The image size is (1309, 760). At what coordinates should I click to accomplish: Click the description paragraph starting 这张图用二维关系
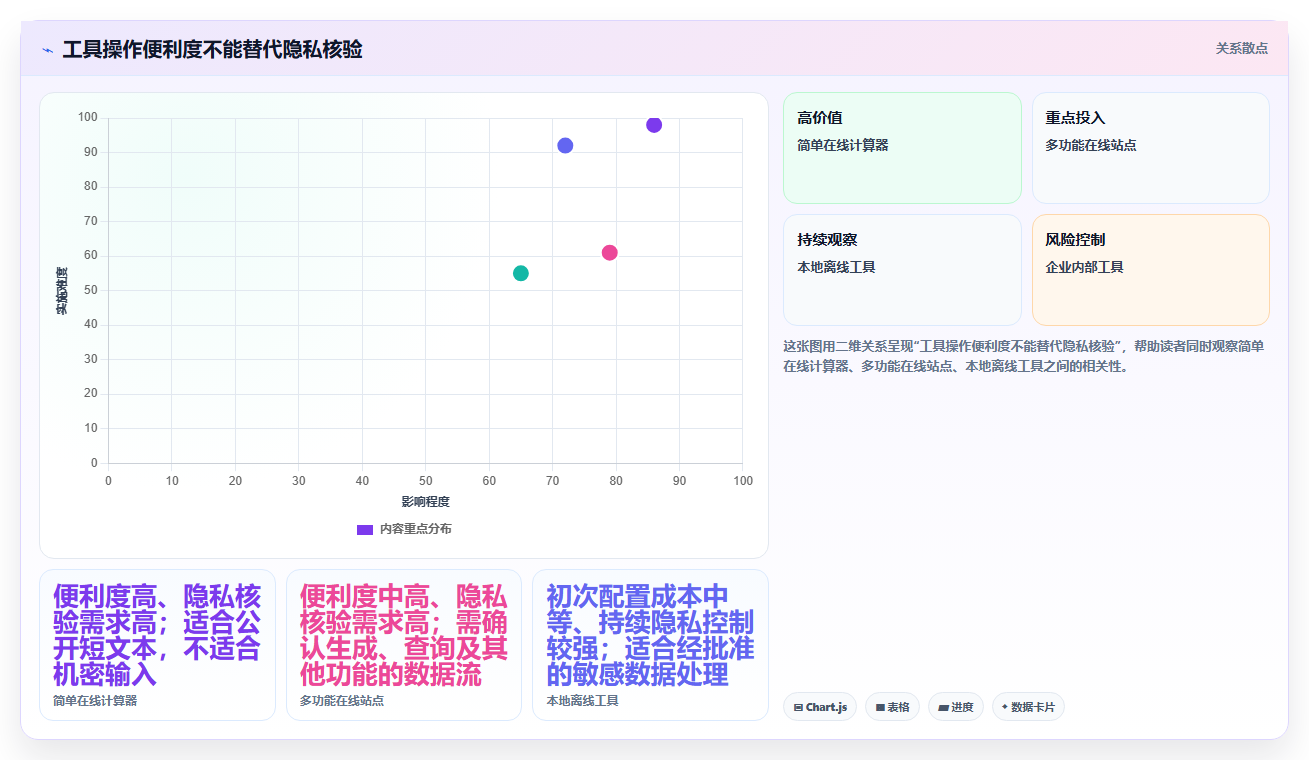[1024, 356]
